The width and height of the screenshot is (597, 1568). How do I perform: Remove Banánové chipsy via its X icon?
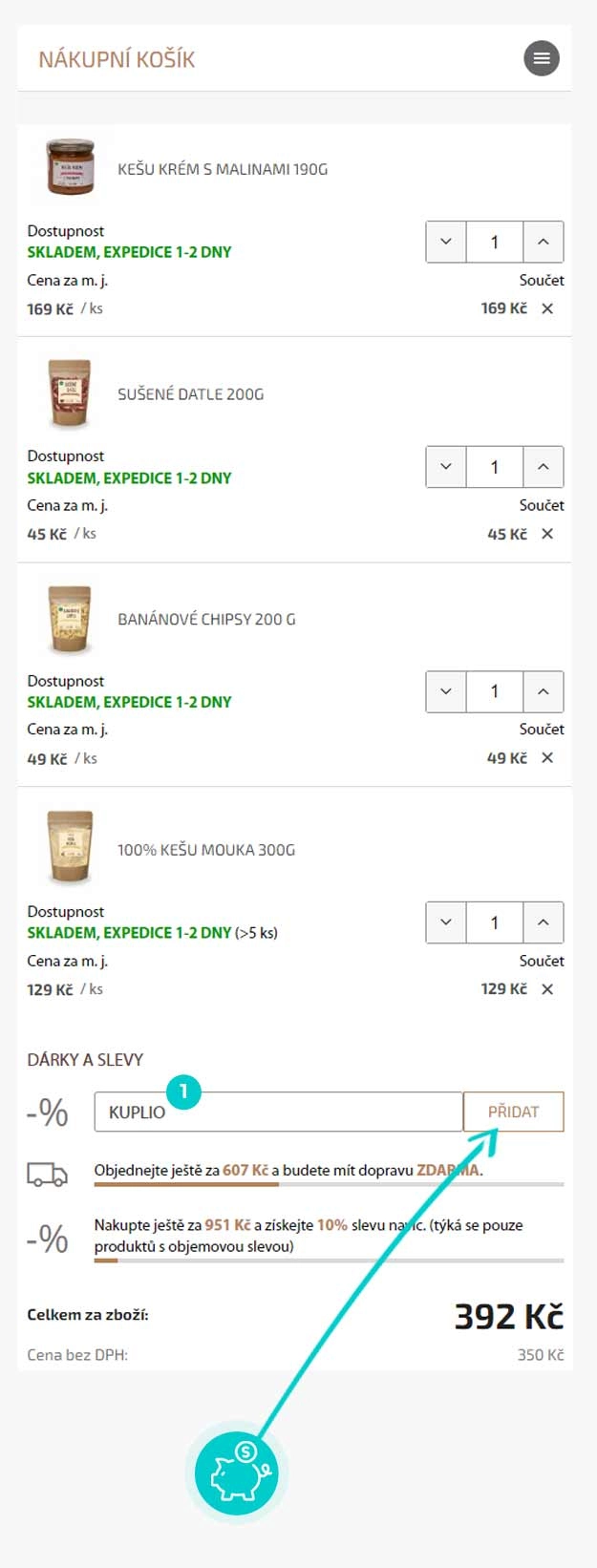click(546, 757)
